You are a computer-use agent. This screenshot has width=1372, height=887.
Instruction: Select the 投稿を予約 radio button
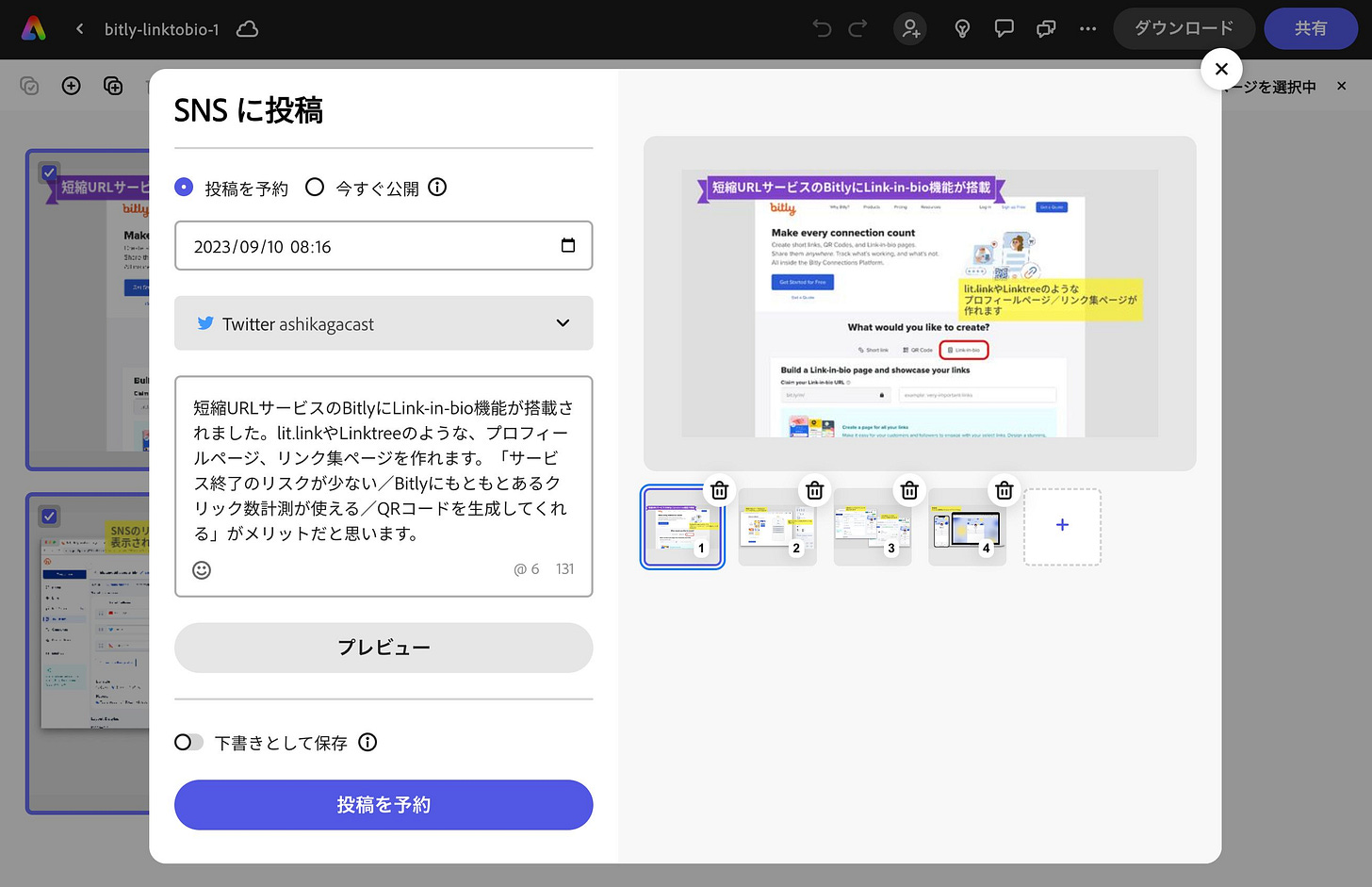pyautogui.click(x=185, y=188)
